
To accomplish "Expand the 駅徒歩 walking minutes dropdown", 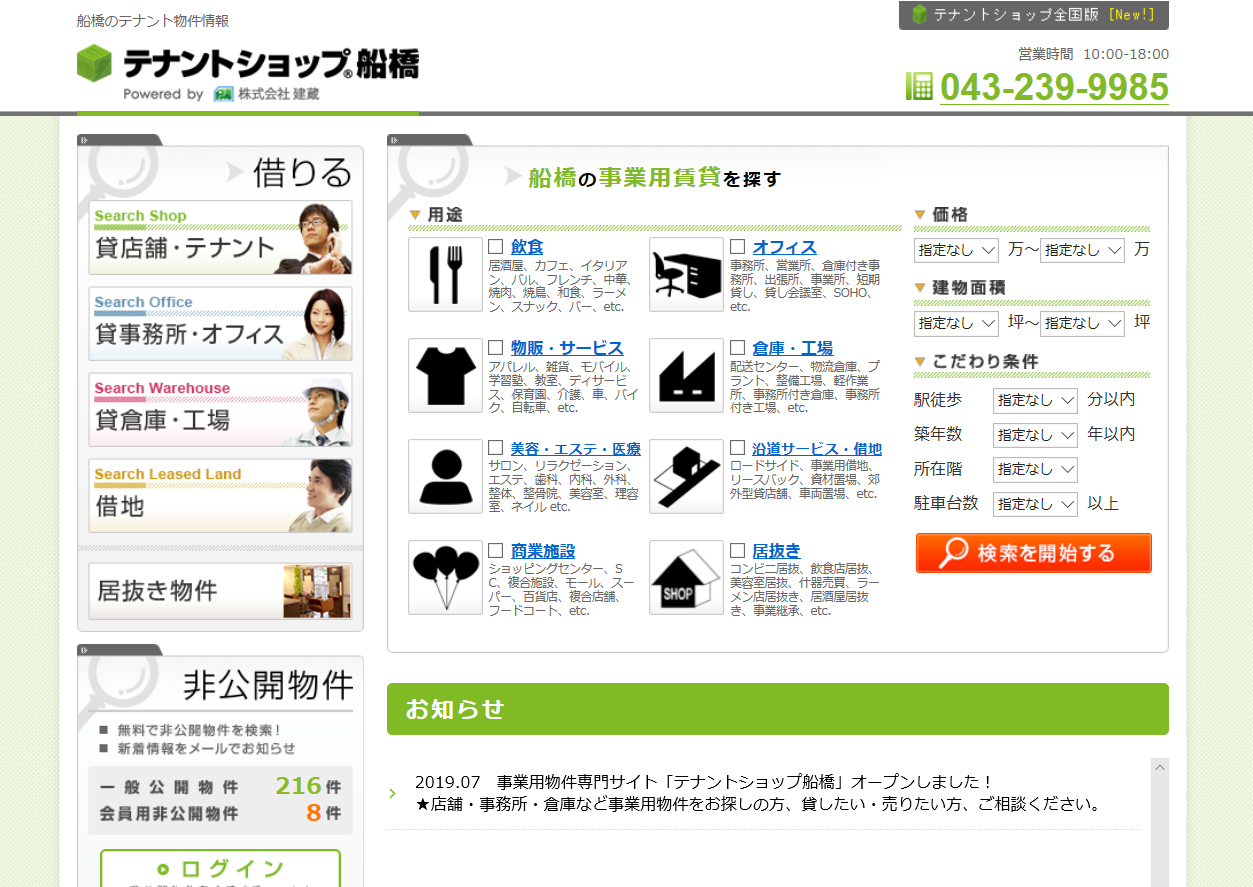I will pos(1035,401).
